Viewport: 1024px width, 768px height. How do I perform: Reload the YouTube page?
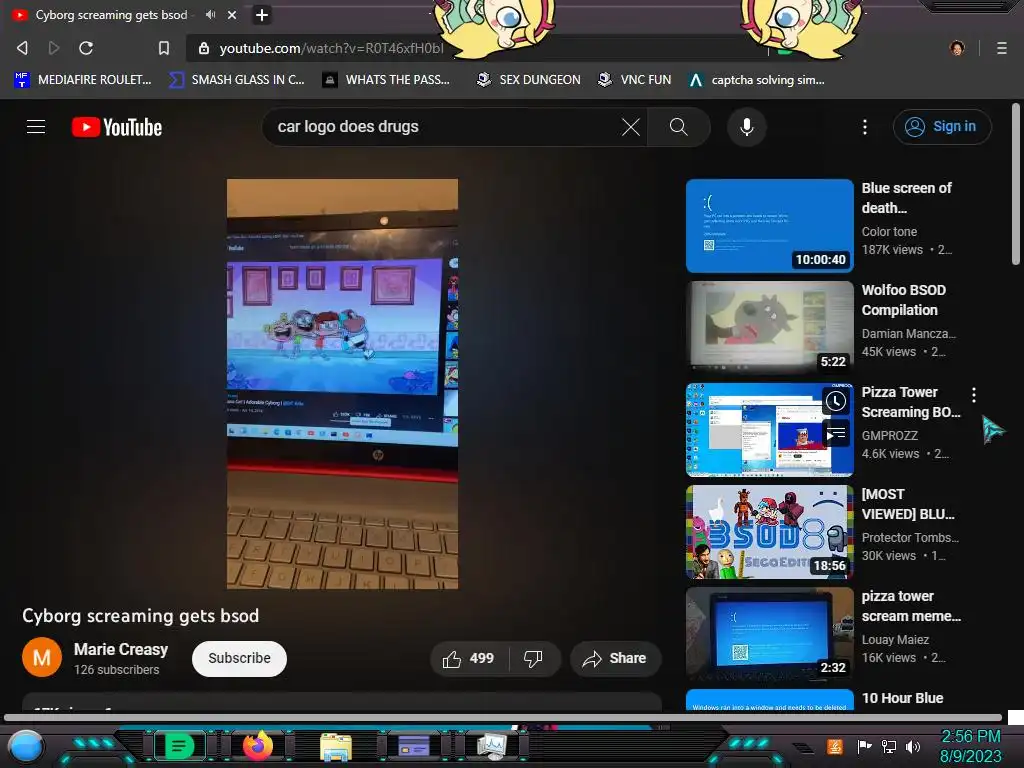[x=86, y=48]
